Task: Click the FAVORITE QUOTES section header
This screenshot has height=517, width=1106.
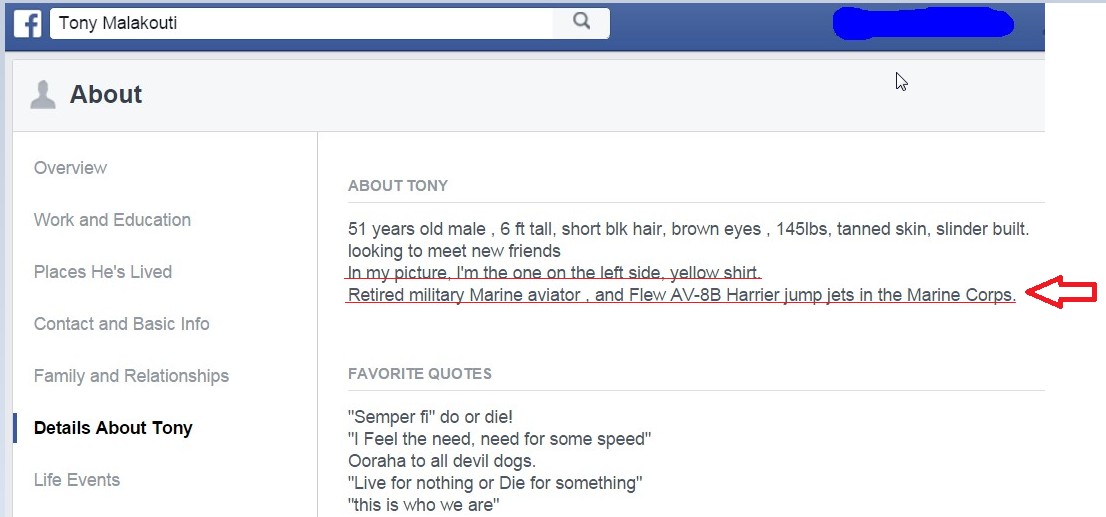Action: [420, 374]
